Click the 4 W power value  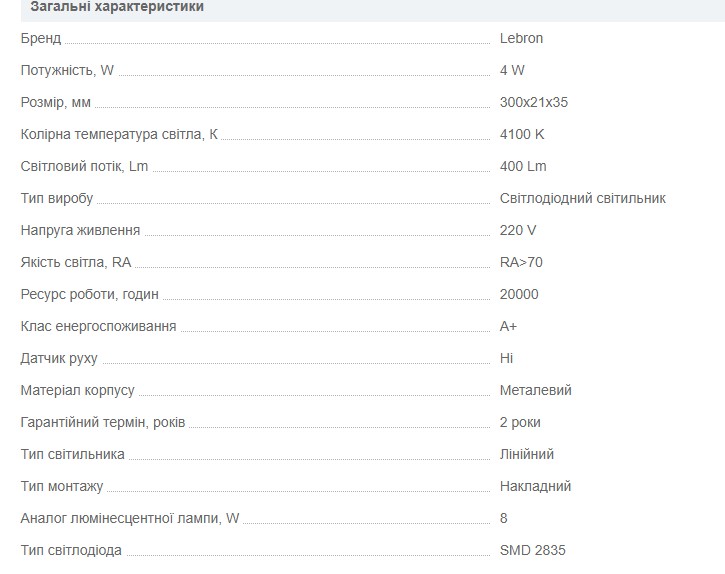tap(512, 70)
